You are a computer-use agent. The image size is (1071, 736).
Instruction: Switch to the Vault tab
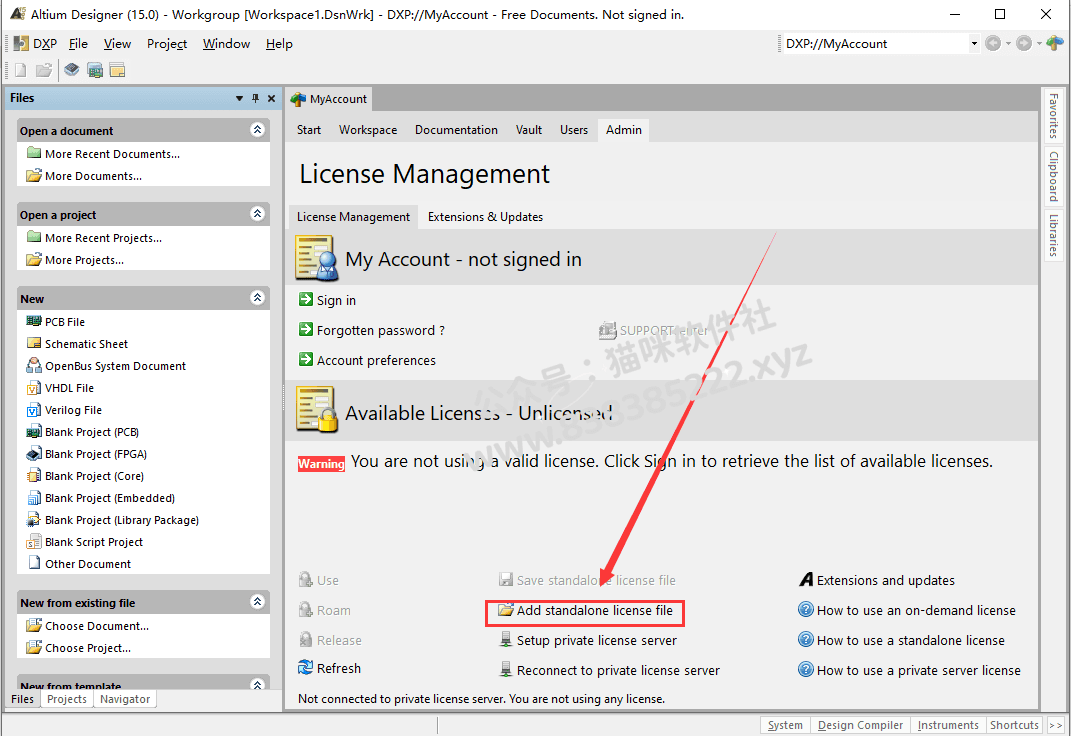529,130
